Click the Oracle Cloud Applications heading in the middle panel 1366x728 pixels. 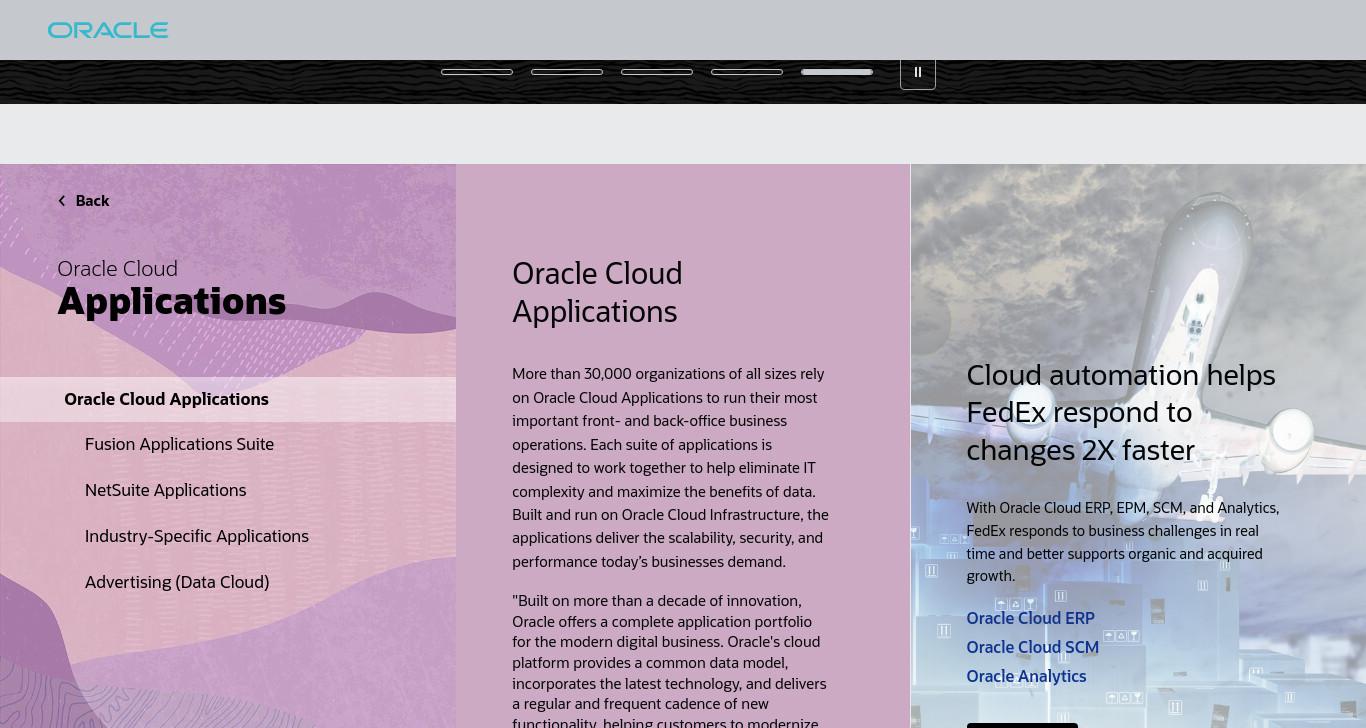[597, 292]
